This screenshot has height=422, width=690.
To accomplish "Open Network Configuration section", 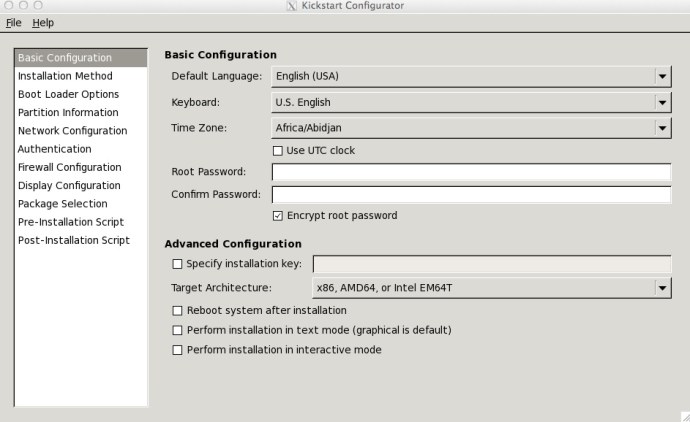I will pyautogui.click(x=81, y=131).
